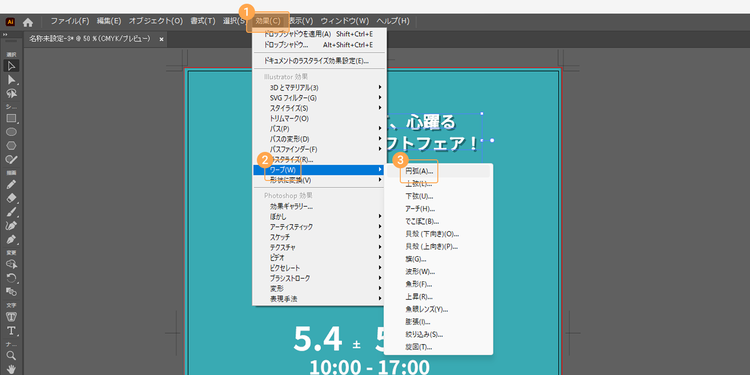The image size is (750, 375).
Task: Choose 下弦(U)... warp effect
Action: [x=438, y=196]
